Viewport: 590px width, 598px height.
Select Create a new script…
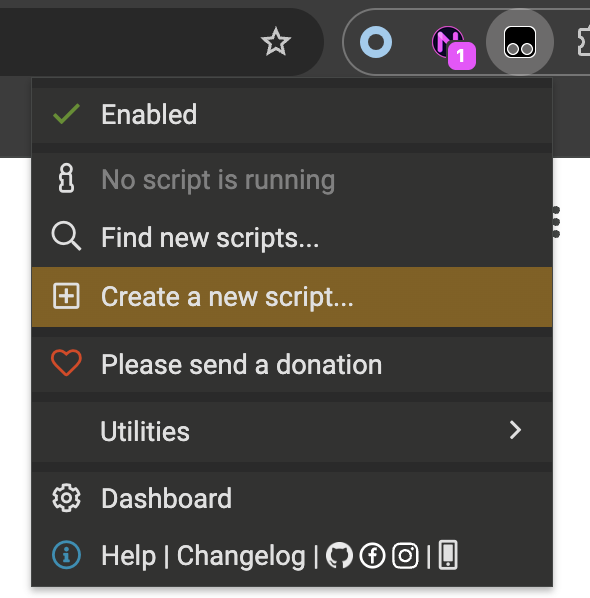click(292, 297)
